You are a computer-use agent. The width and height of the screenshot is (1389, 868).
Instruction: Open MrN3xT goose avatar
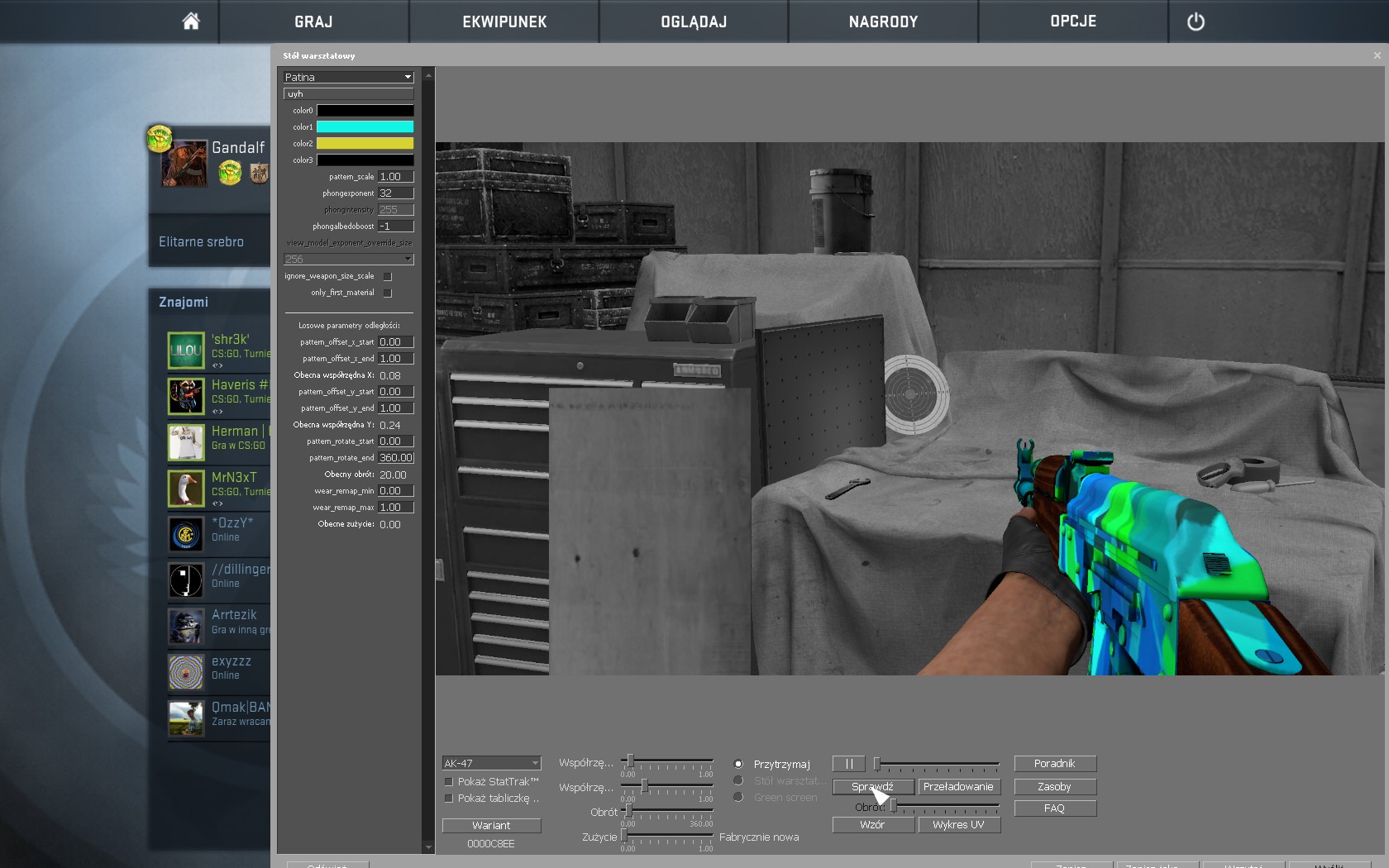click(186, 489)
